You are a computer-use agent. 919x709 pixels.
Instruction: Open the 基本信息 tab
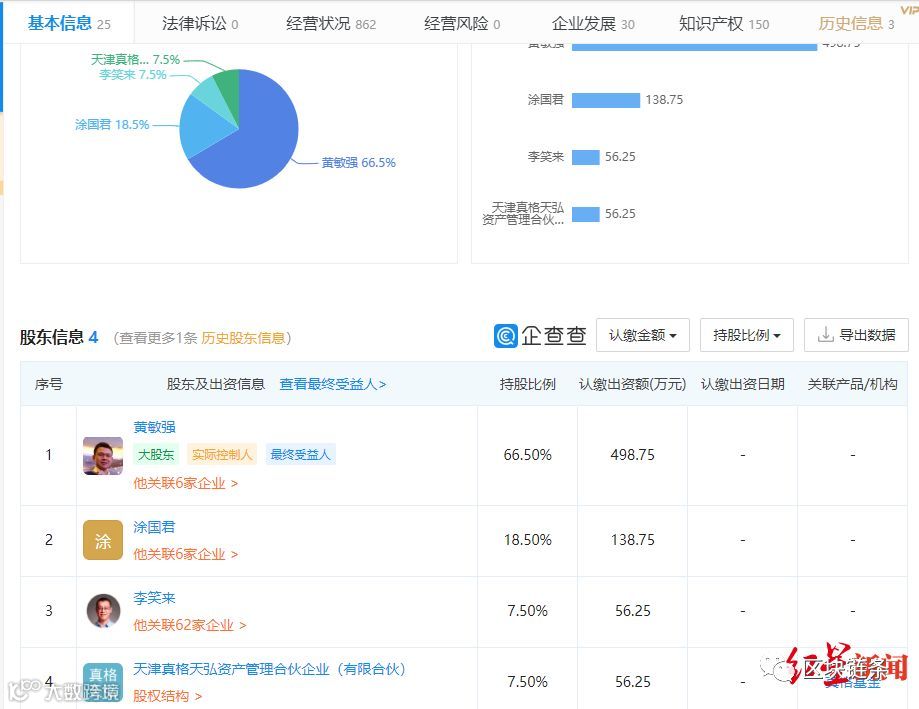tap(69, 23)
